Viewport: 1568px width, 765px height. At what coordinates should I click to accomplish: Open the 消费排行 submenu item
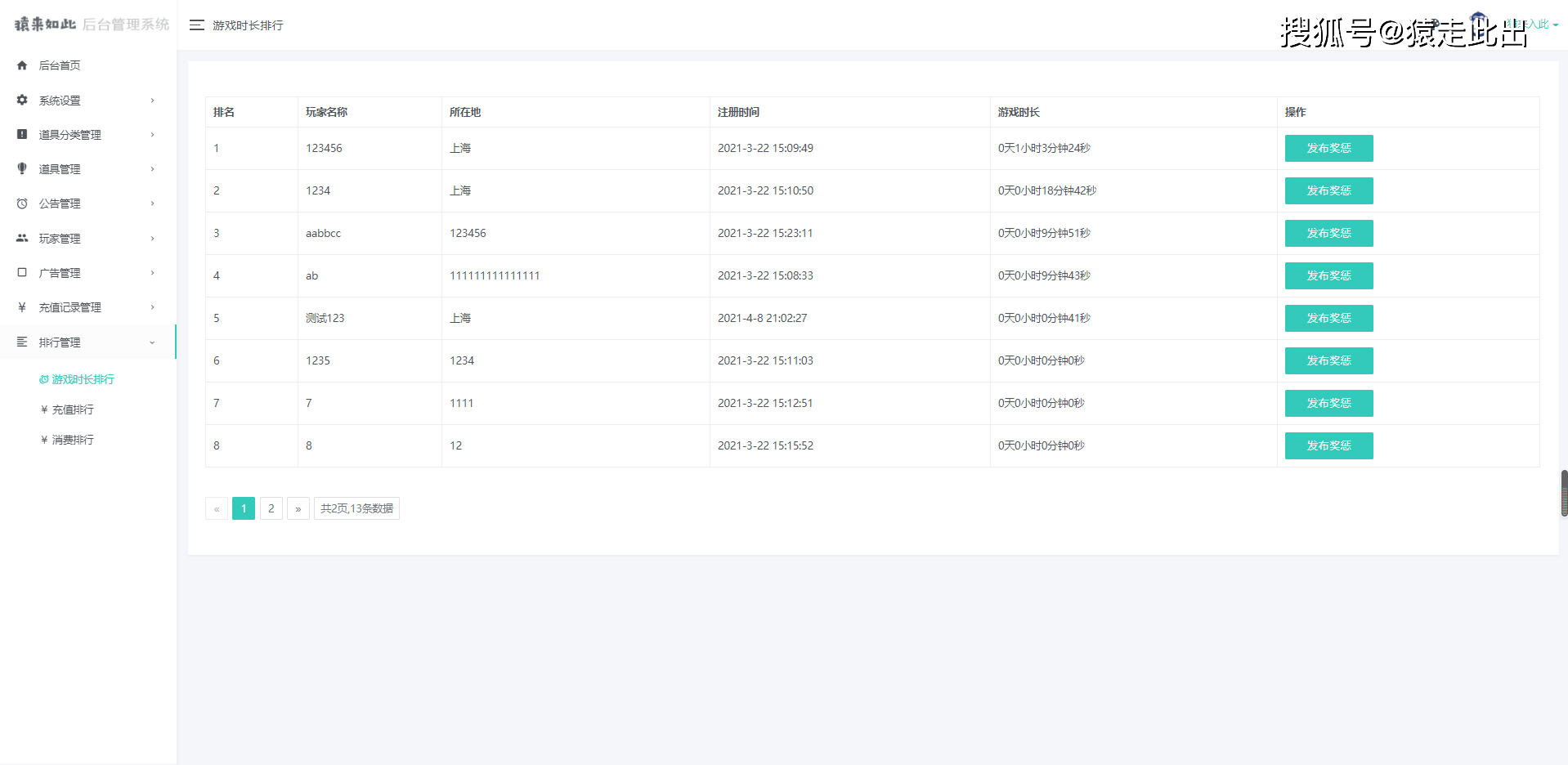(67, 440)
